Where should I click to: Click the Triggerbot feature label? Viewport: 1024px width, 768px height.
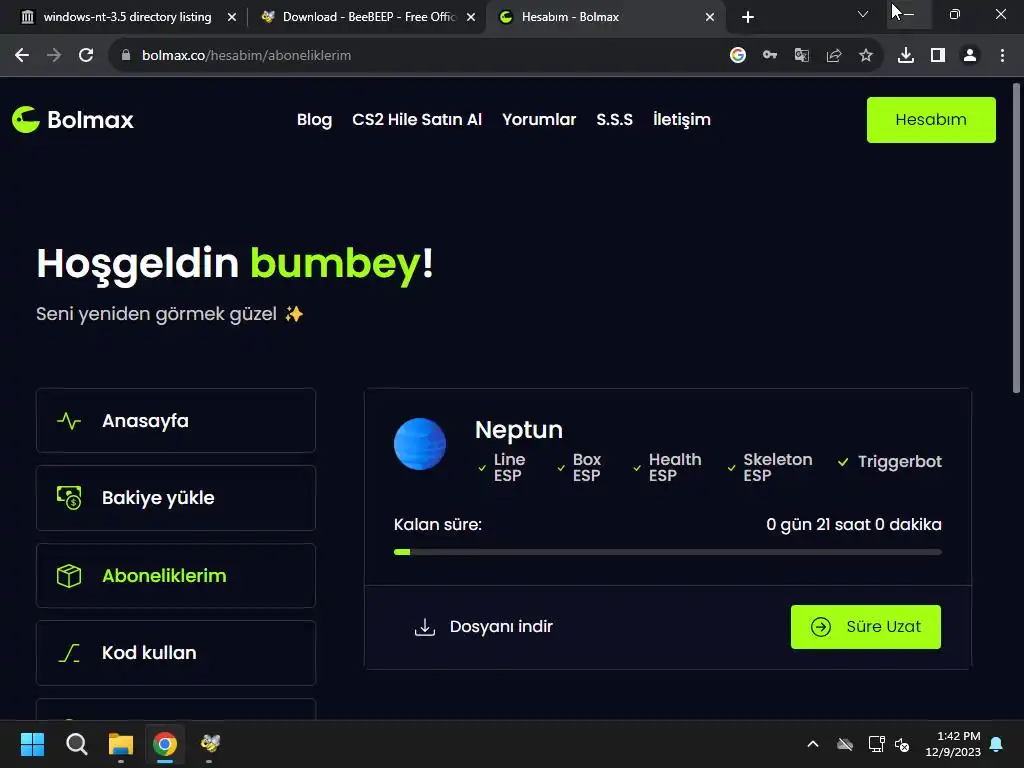(899, 462)
